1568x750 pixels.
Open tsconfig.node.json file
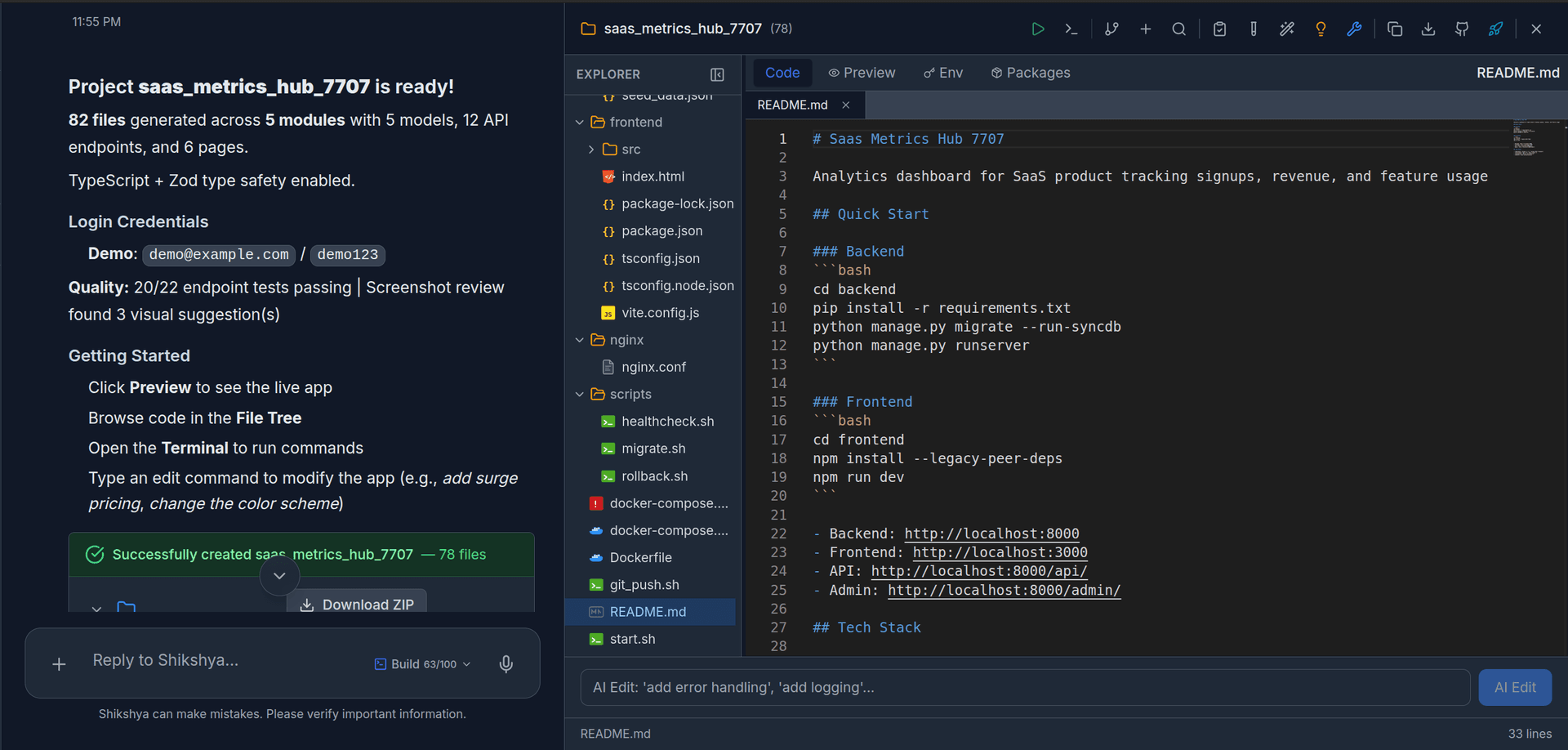pos(668,285)
